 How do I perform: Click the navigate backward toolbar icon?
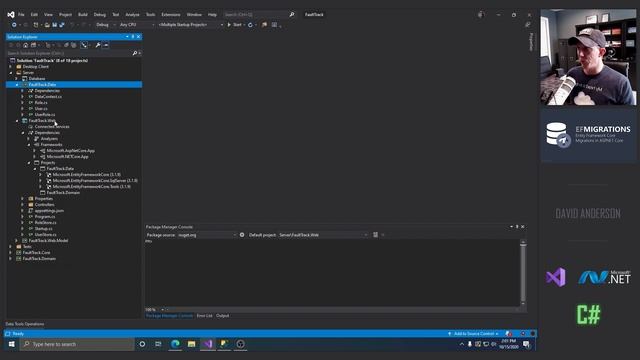(14, 24)
